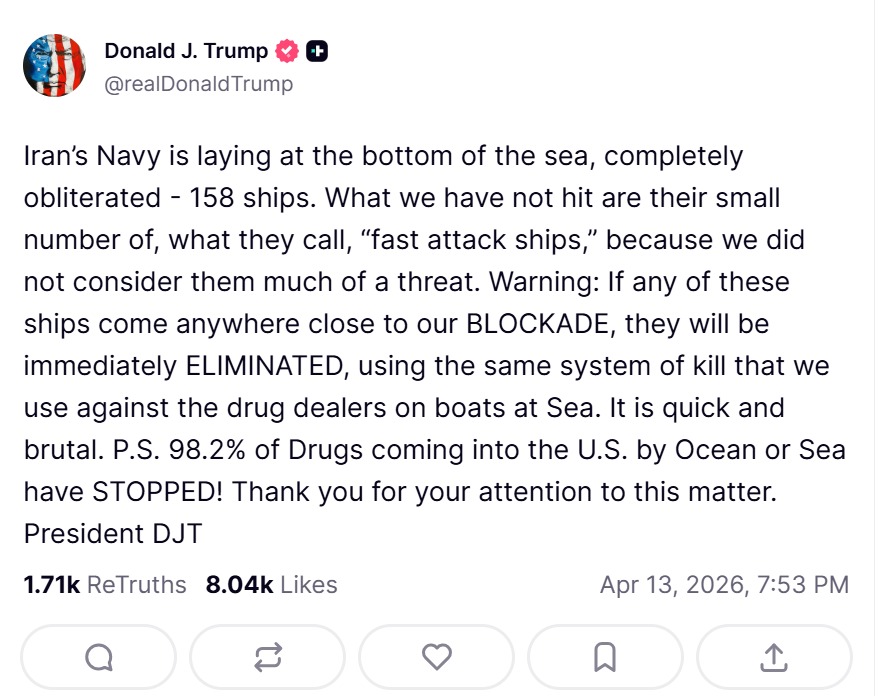This screenshot has height=696, width=879.
Task: Click the reply speech bubble icon
Action: tap(99, 657)
